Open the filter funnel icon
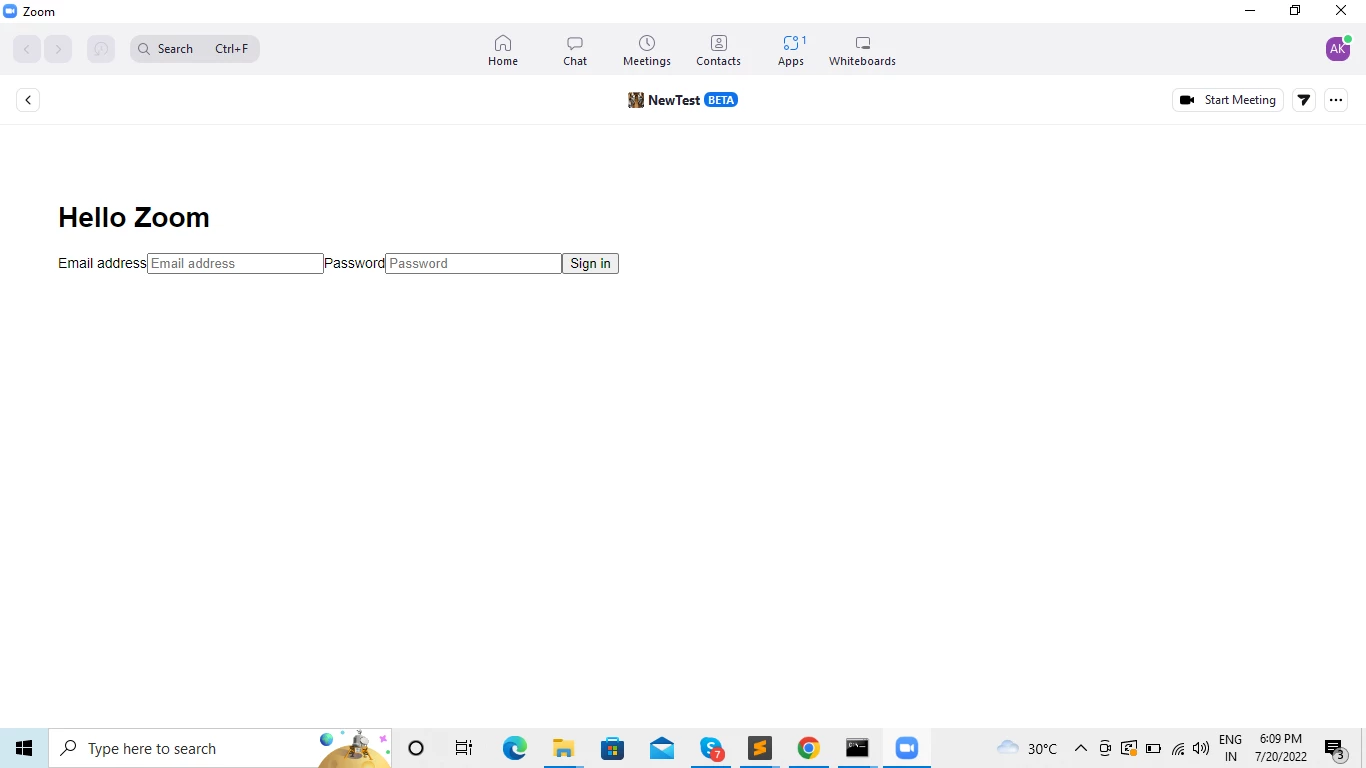This screenshot has height=768, width=1366. click(1304, 100)
